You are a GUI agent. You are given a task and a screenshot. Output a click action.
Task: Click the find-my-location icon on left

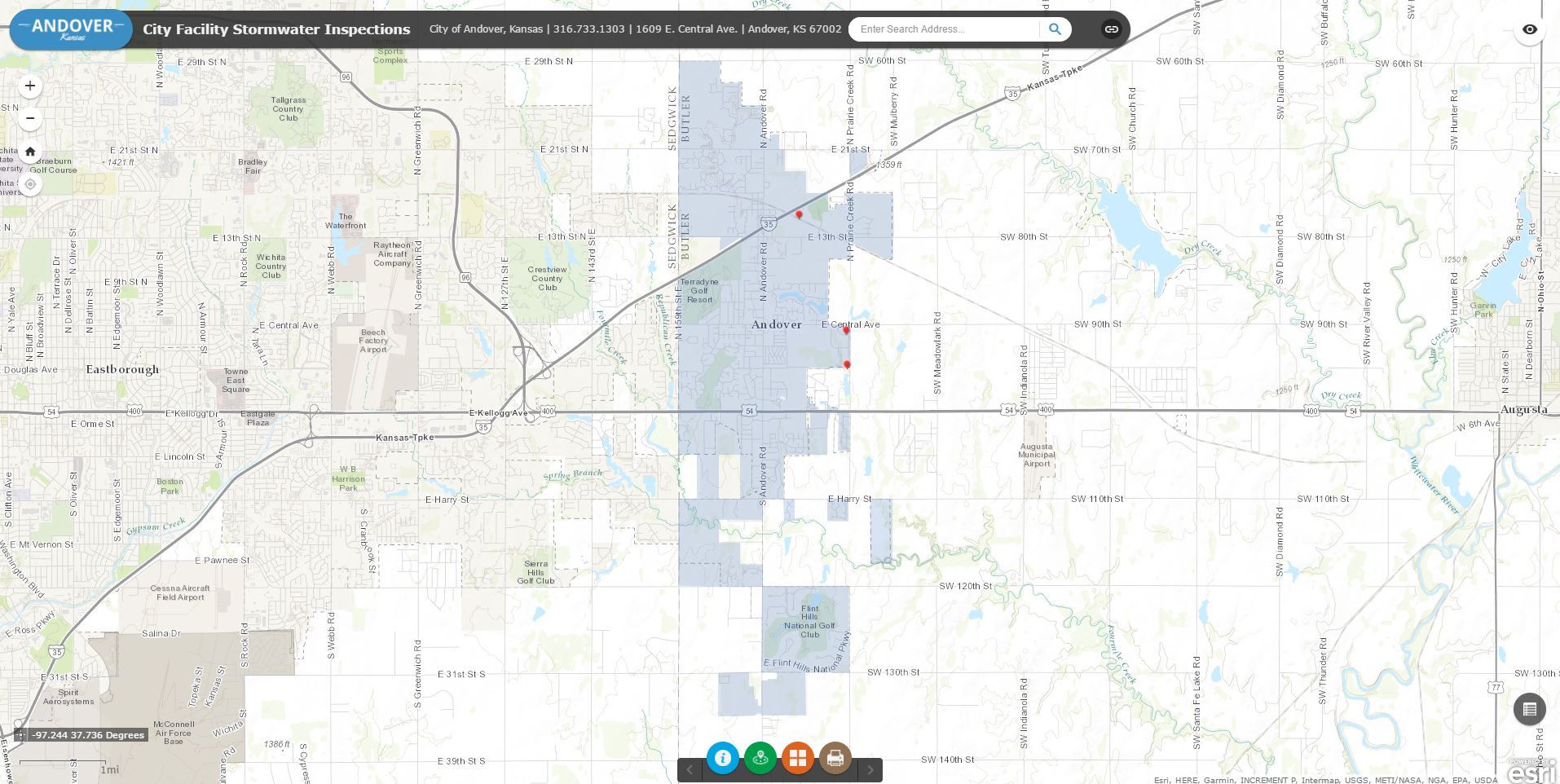coord(29,184)
